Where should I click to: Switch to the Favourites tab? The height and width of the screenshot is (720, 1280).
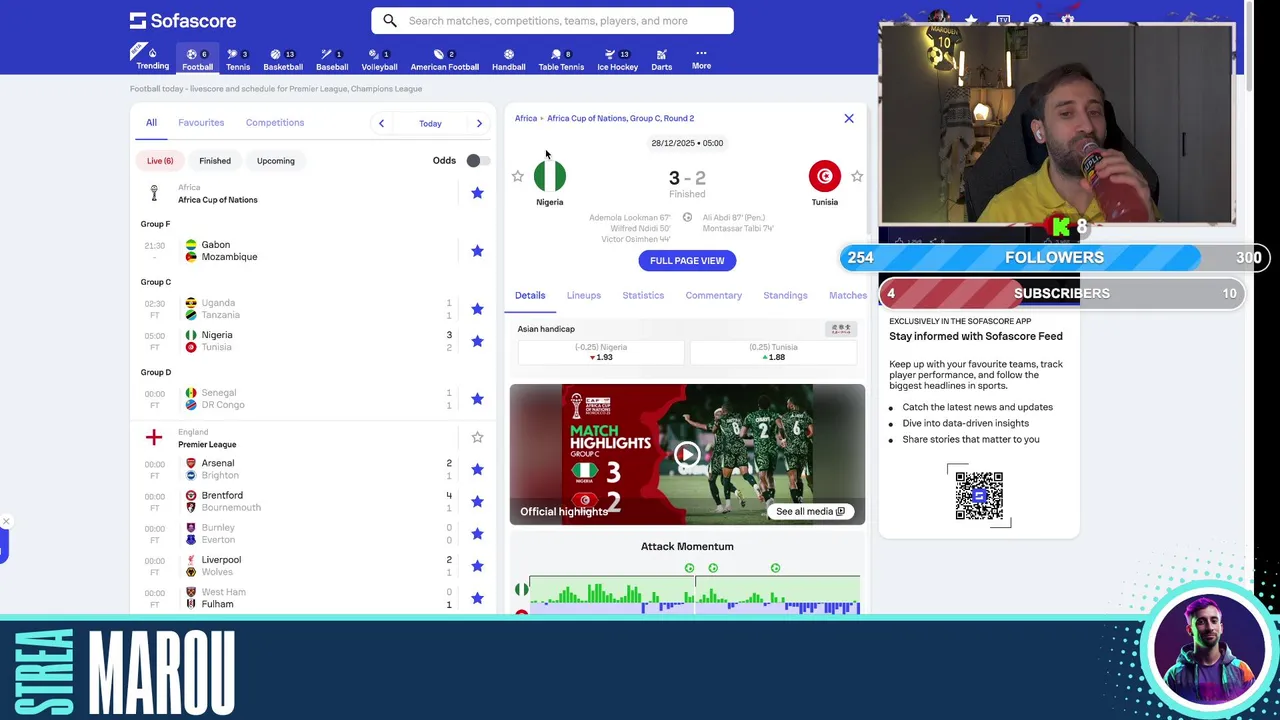pyautogui.click(x=201, y=122)
